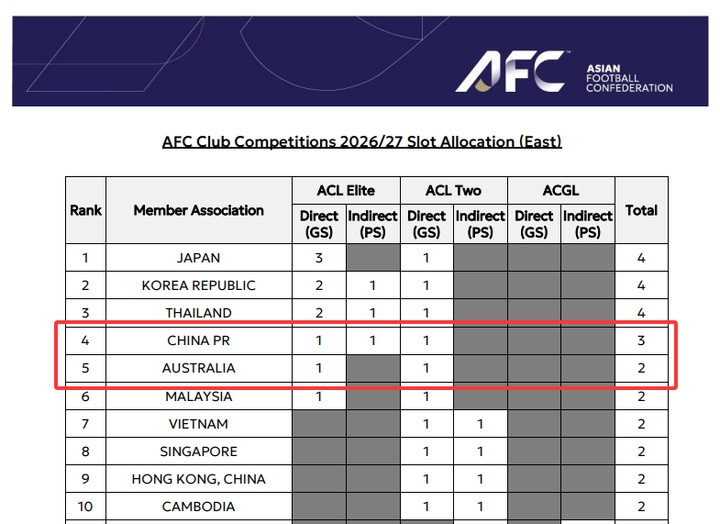
Task: Click the AUSTRALIA association cell
Action: click(x=198, y=368)
